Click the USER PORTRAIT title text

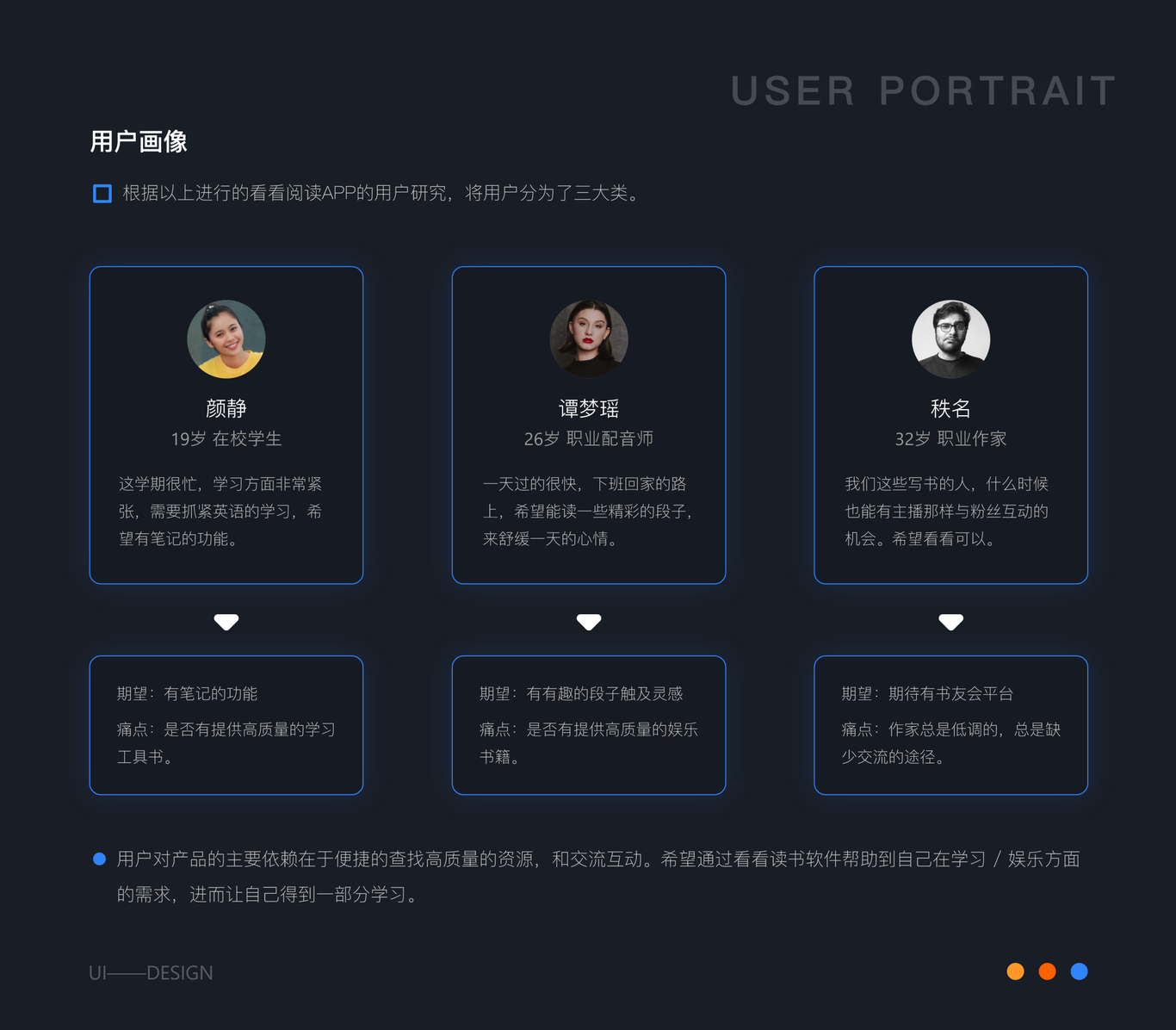pyautogui.click(x=924, y=90)
